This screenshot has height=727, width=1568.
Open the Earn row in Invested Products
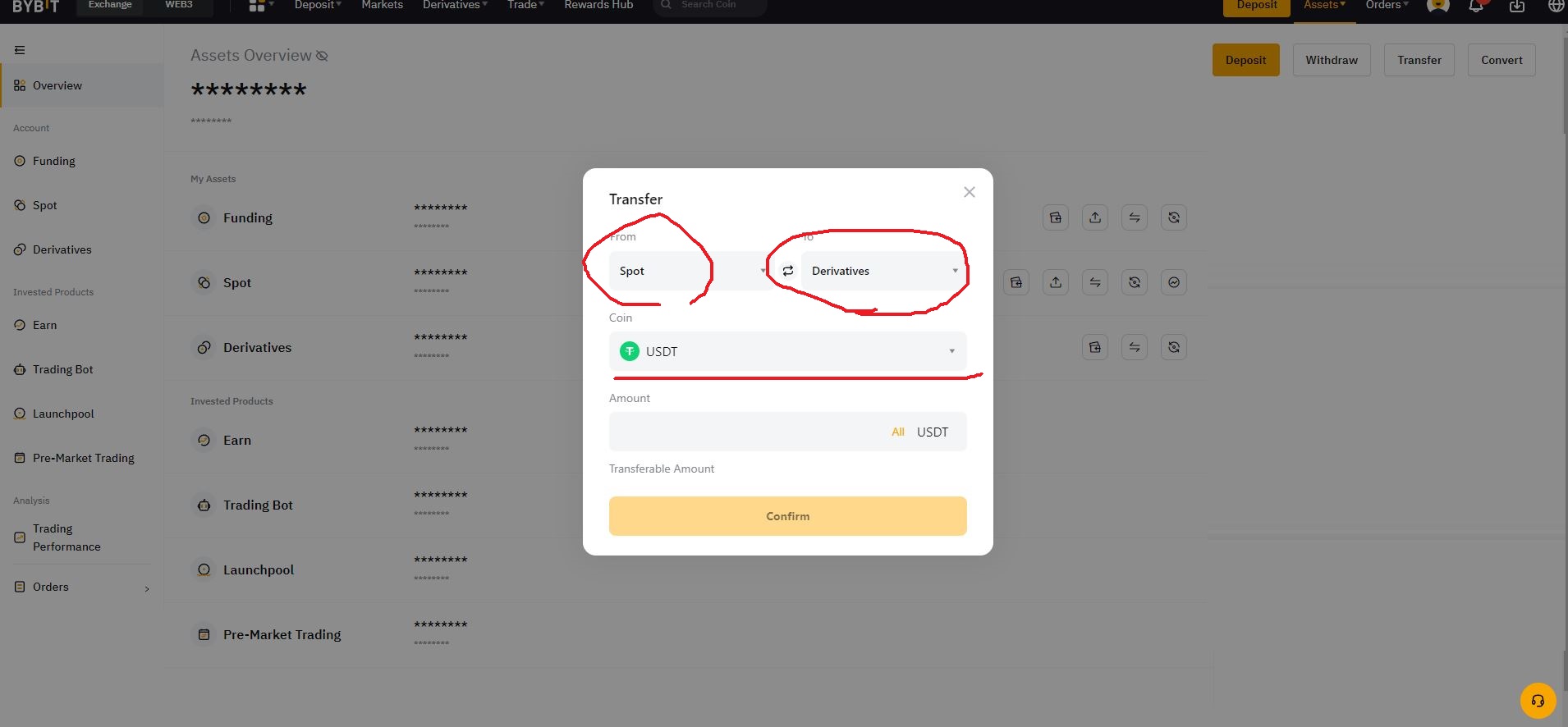point(685,440)
